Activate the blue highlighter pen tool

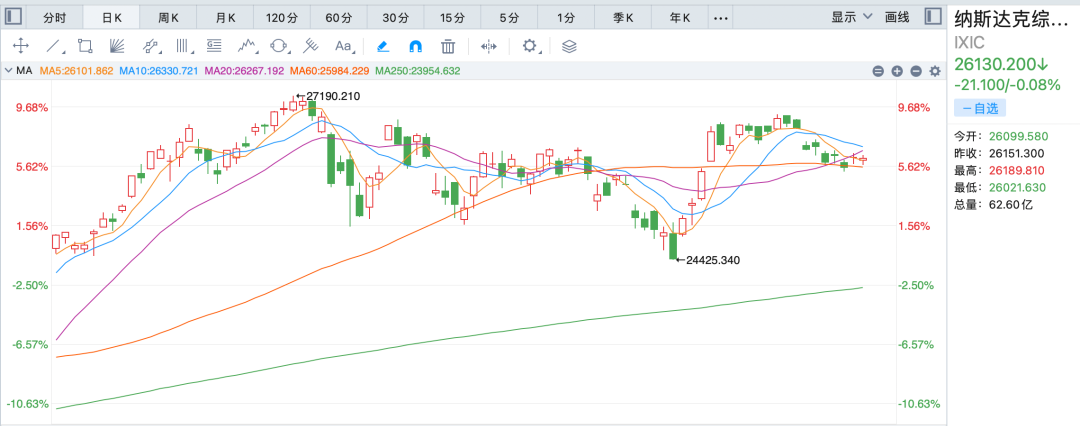[x=384, y=47]
